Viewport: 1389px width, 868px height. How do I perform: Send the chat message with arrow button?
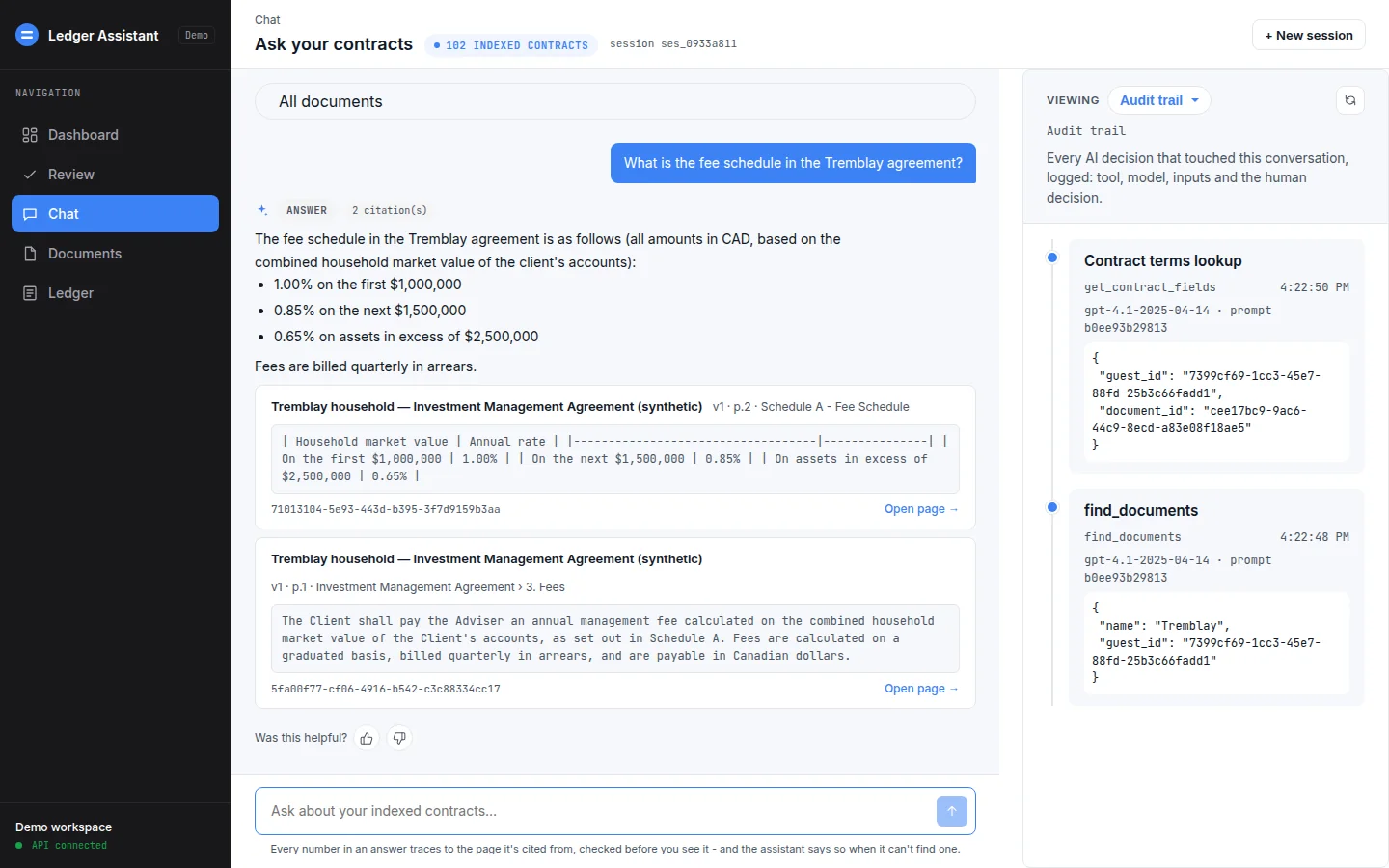tap(952, 811)
